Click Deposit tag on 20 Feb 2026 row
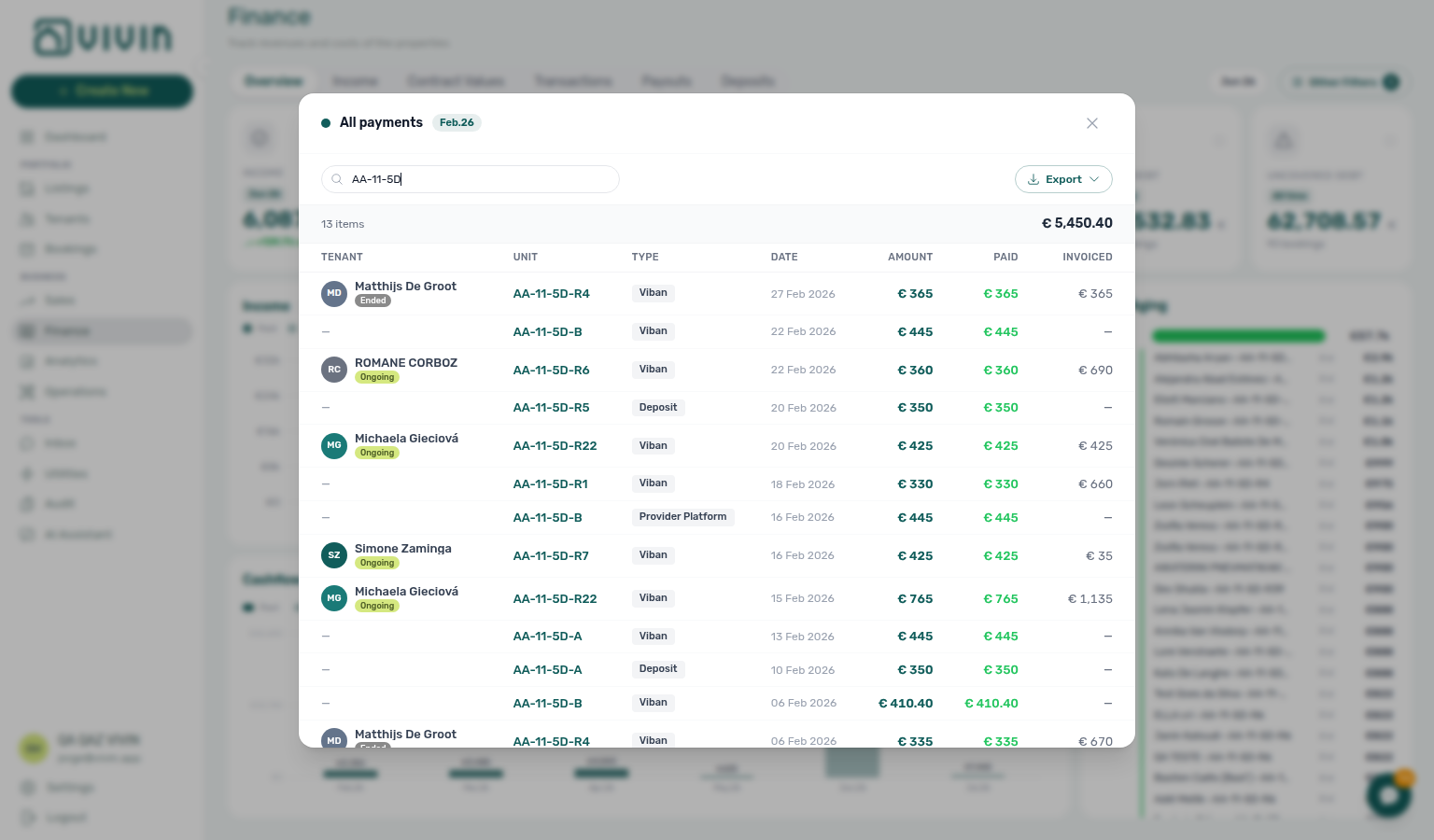Viewport: 1434px width, 840px height. click(658, 408)
